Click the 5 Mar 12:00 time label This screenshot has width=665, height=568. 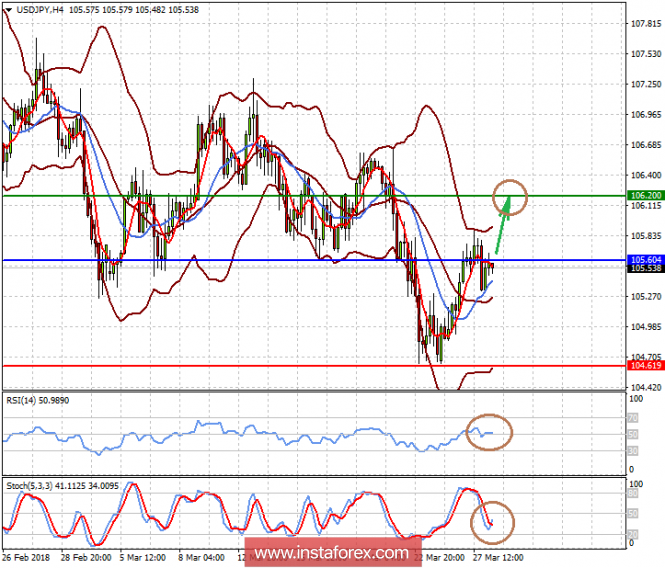[x=143, y=558]
